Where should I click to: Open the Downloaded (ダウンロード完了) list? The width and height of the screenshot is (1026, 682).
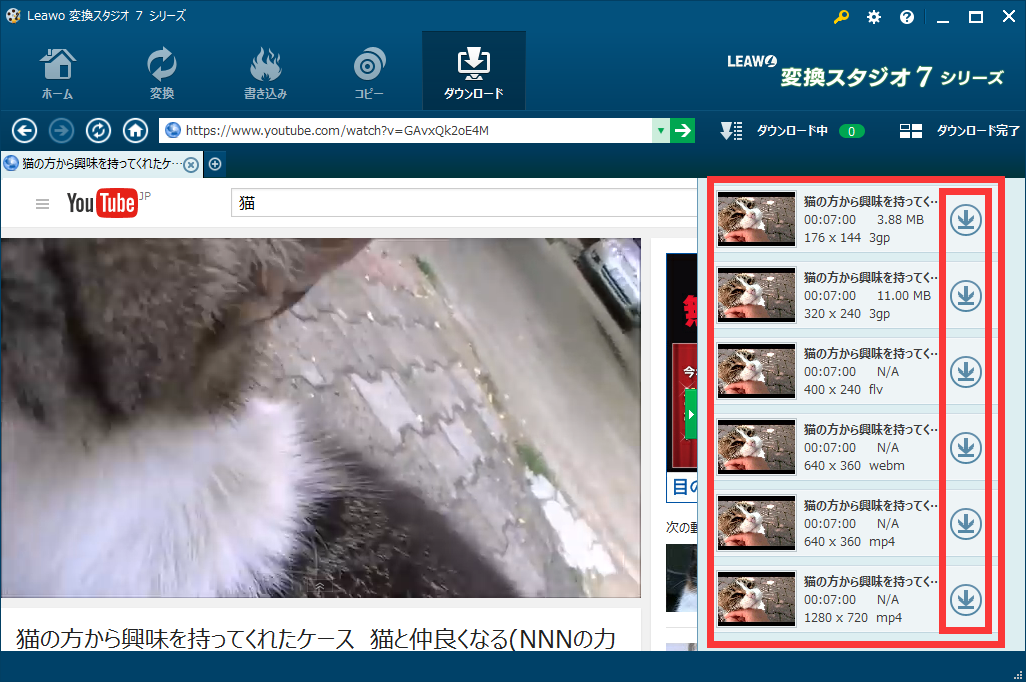click(x=960, y=131)
